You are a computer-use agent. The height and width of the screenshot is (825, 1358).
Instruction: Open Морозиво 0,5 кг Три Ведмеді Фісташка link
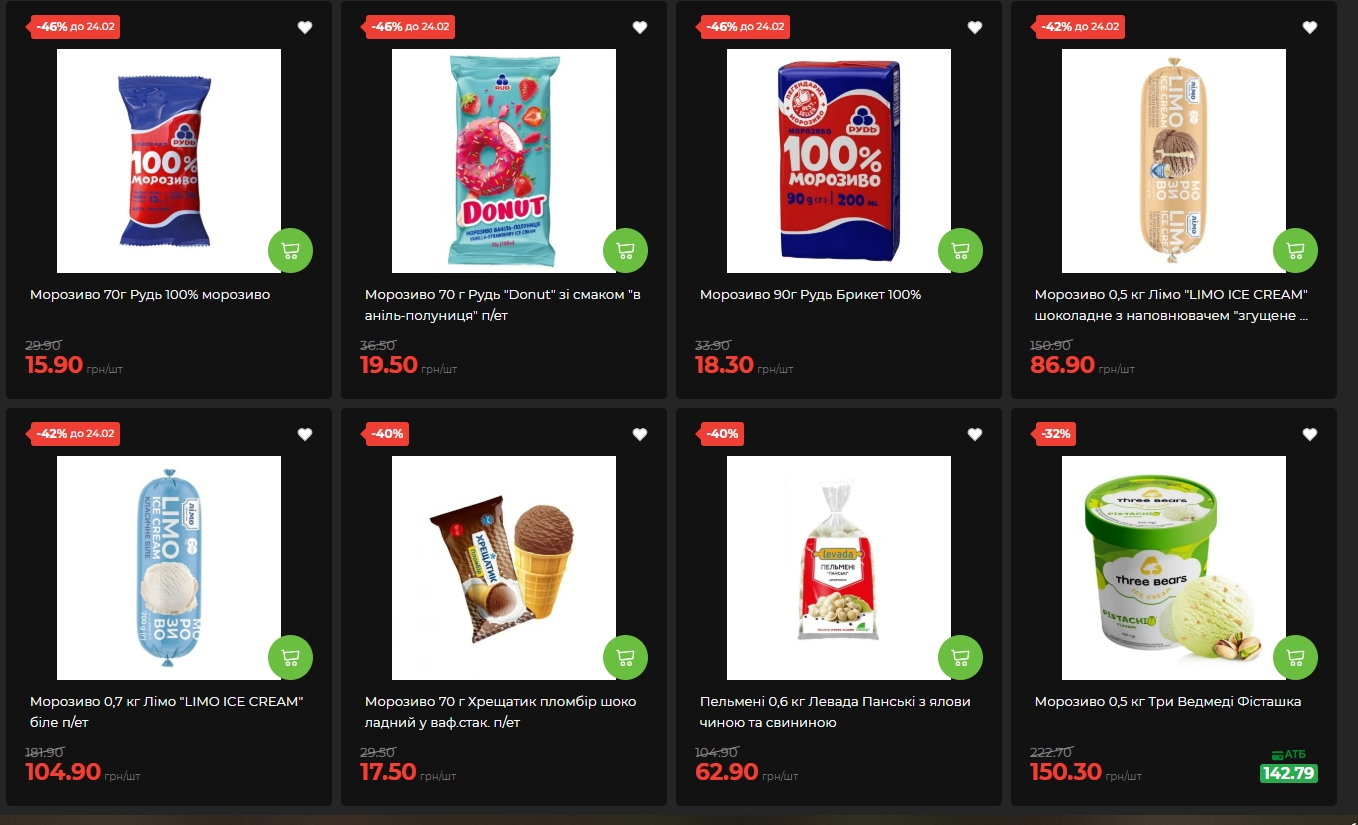point(1168,702)
